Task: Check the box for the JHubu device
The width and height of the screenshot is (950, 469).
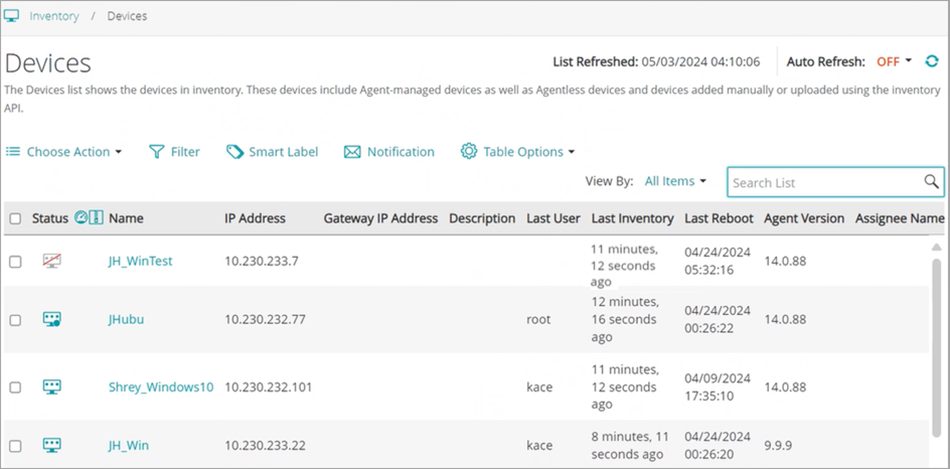Action: 15,320
